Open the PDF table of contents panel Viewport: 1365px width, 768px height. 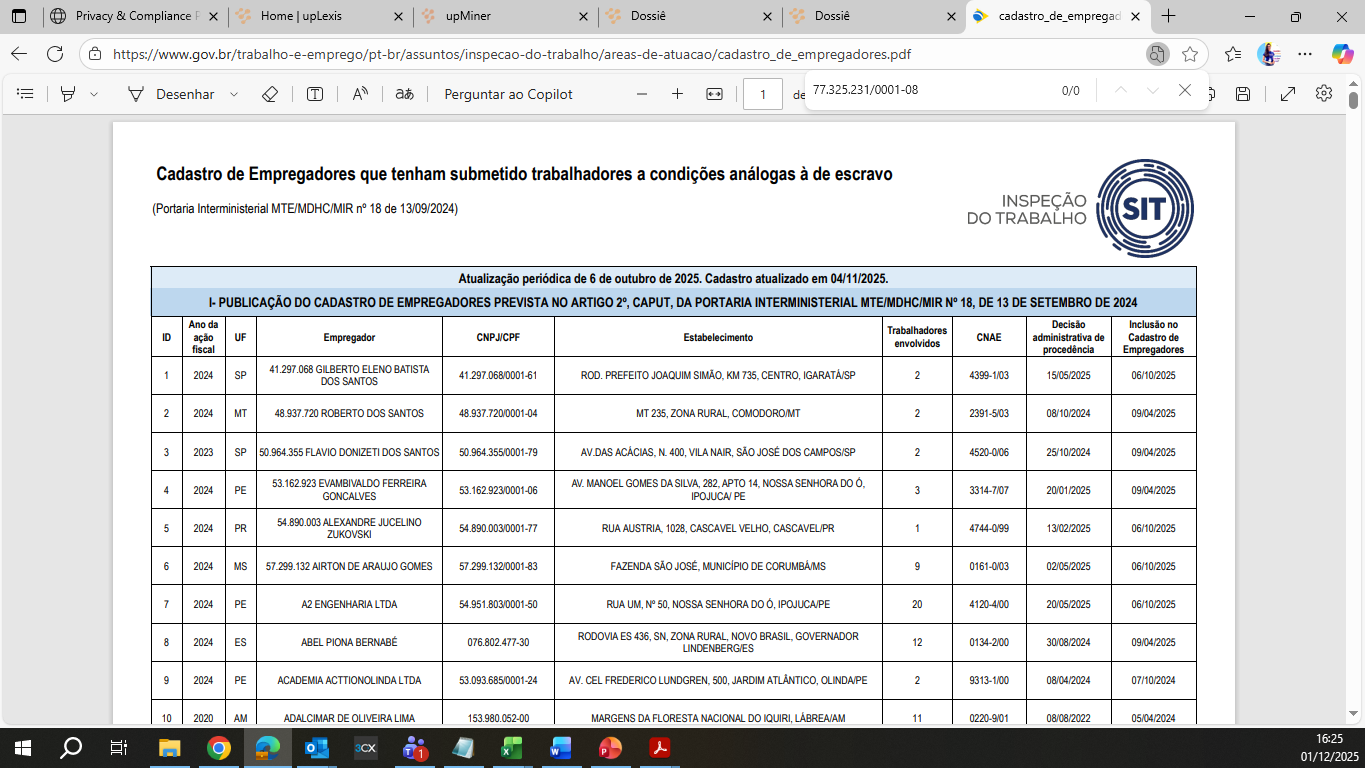[26, 94]
